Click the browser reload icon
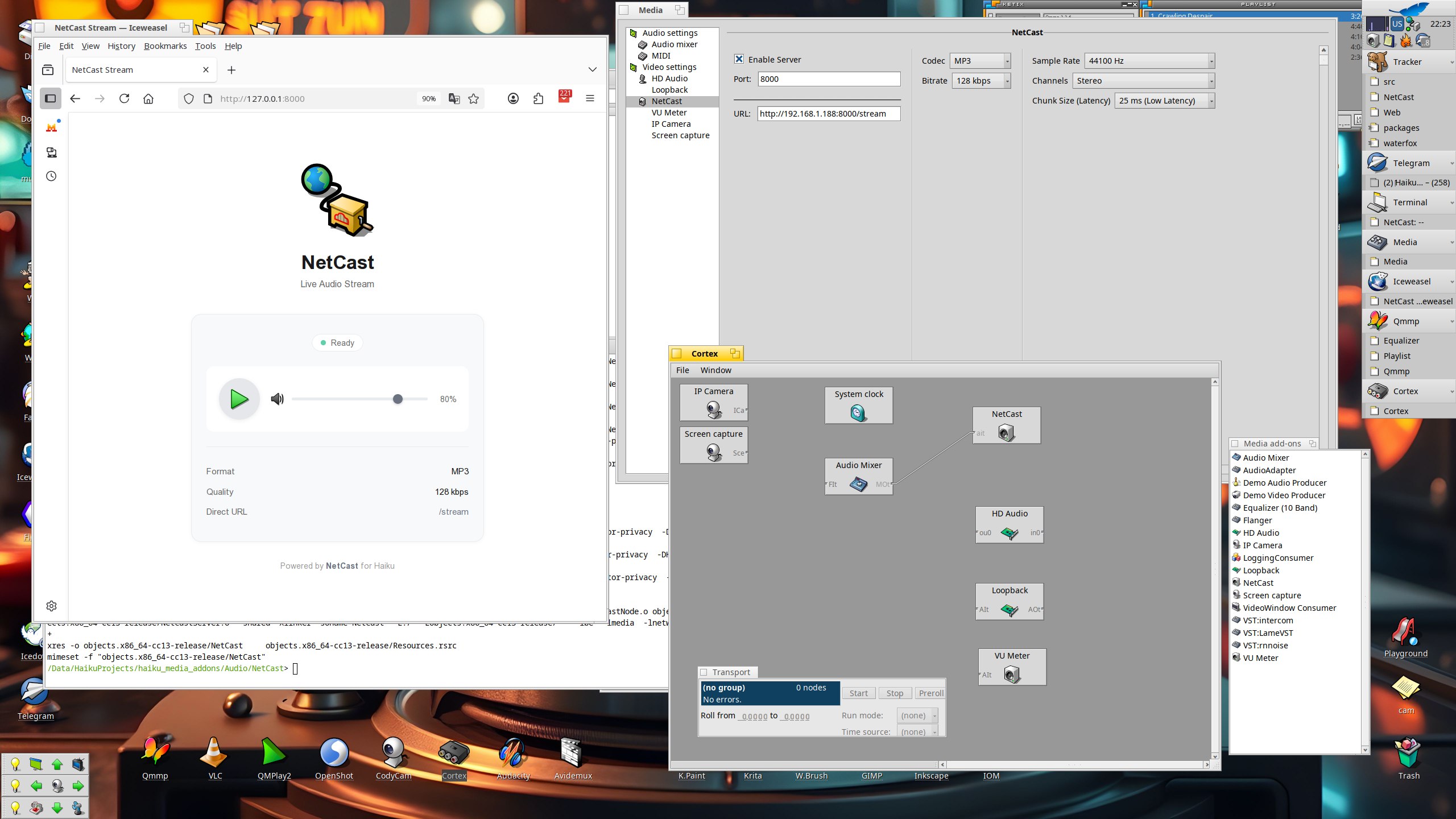The height and width of the screenshot is (819, 1456). point(124,98)
